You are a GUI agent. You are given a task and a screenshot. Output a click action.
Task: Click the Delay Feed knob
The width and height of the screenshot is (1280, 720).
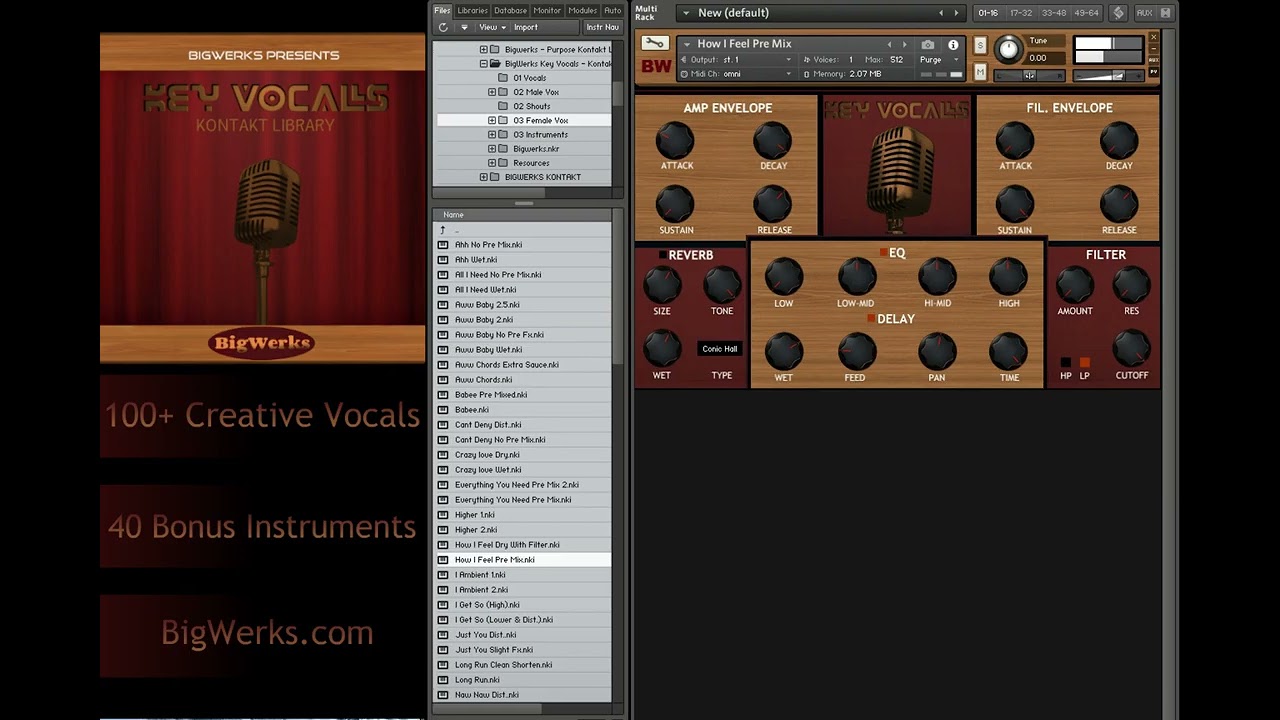tap(856, 352)
